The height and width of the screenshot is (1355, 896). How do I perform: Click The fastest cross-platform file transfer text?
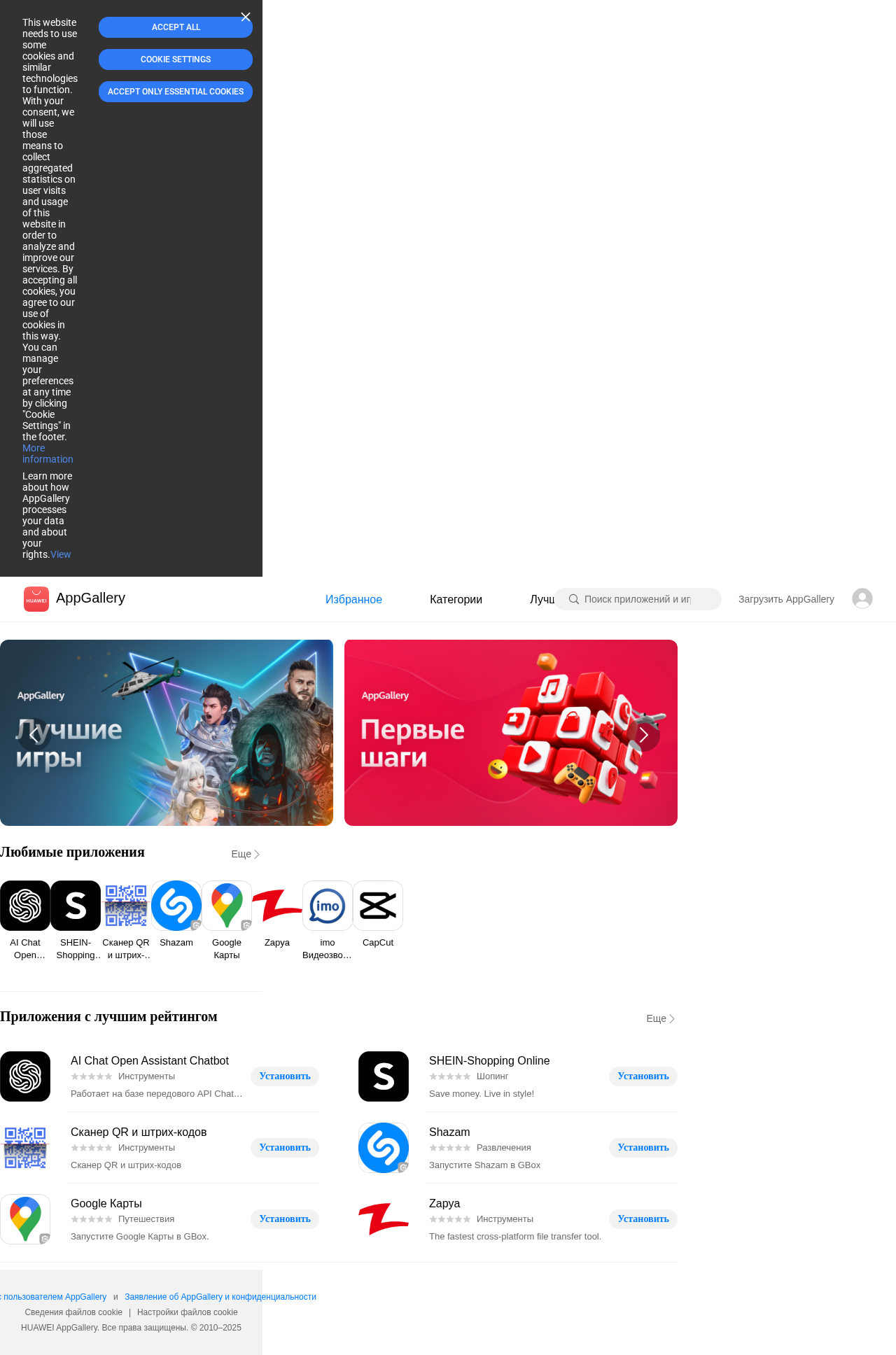[x=515, y=1237]
